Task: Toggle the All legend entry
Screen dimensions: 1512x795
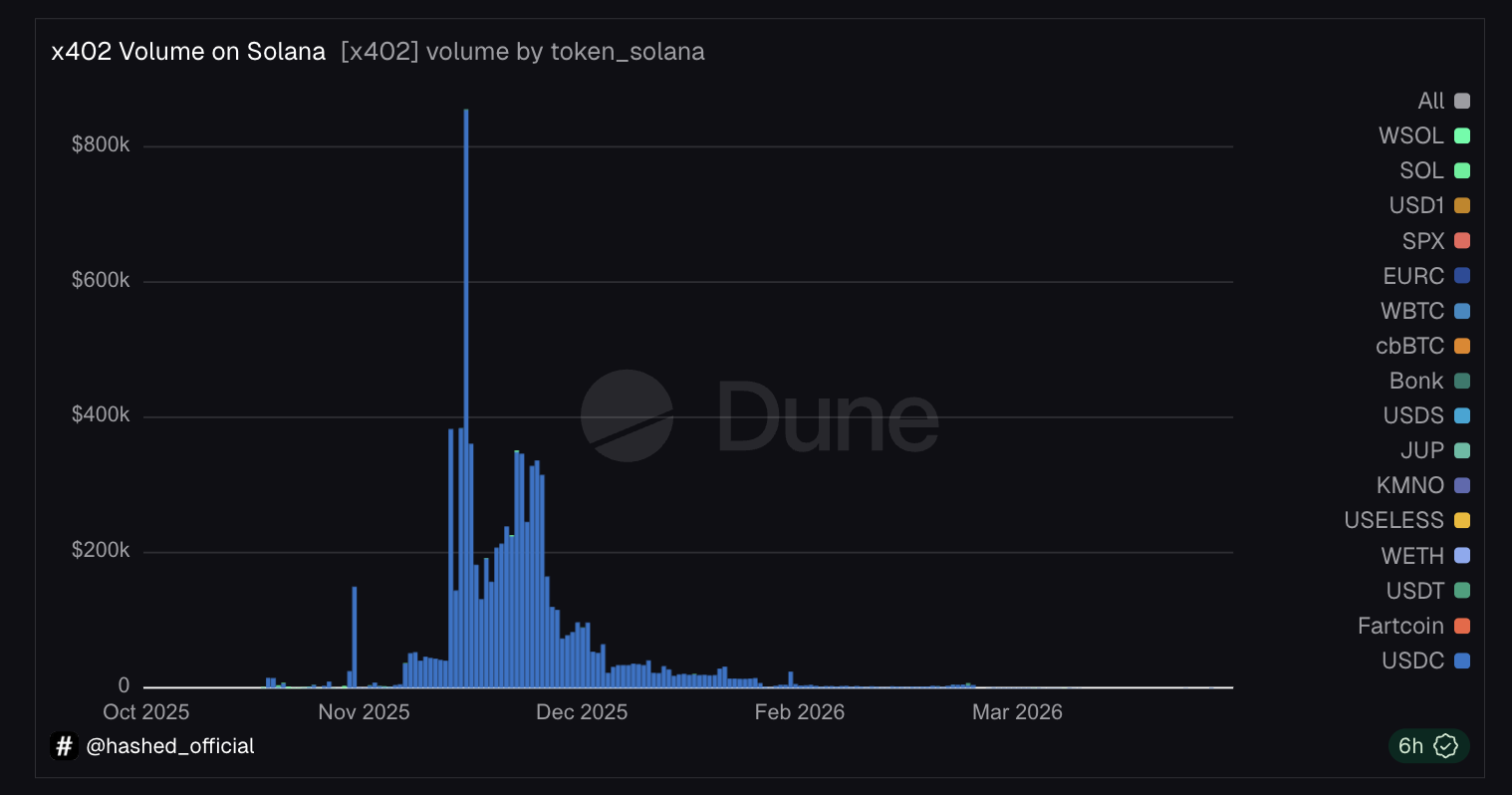Action: point(1443,101)
